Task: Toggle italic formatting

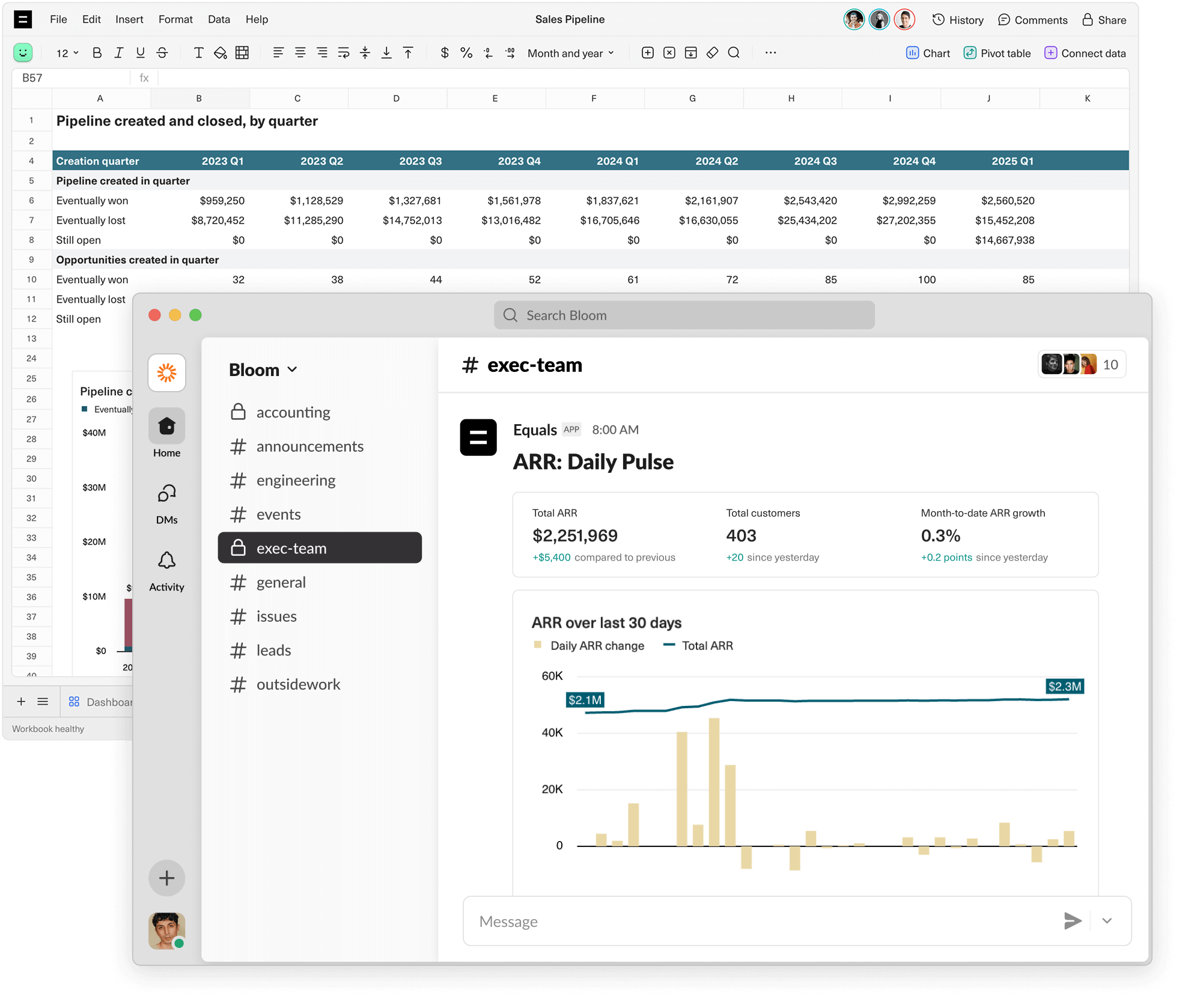Action: [x=118, y=53]
